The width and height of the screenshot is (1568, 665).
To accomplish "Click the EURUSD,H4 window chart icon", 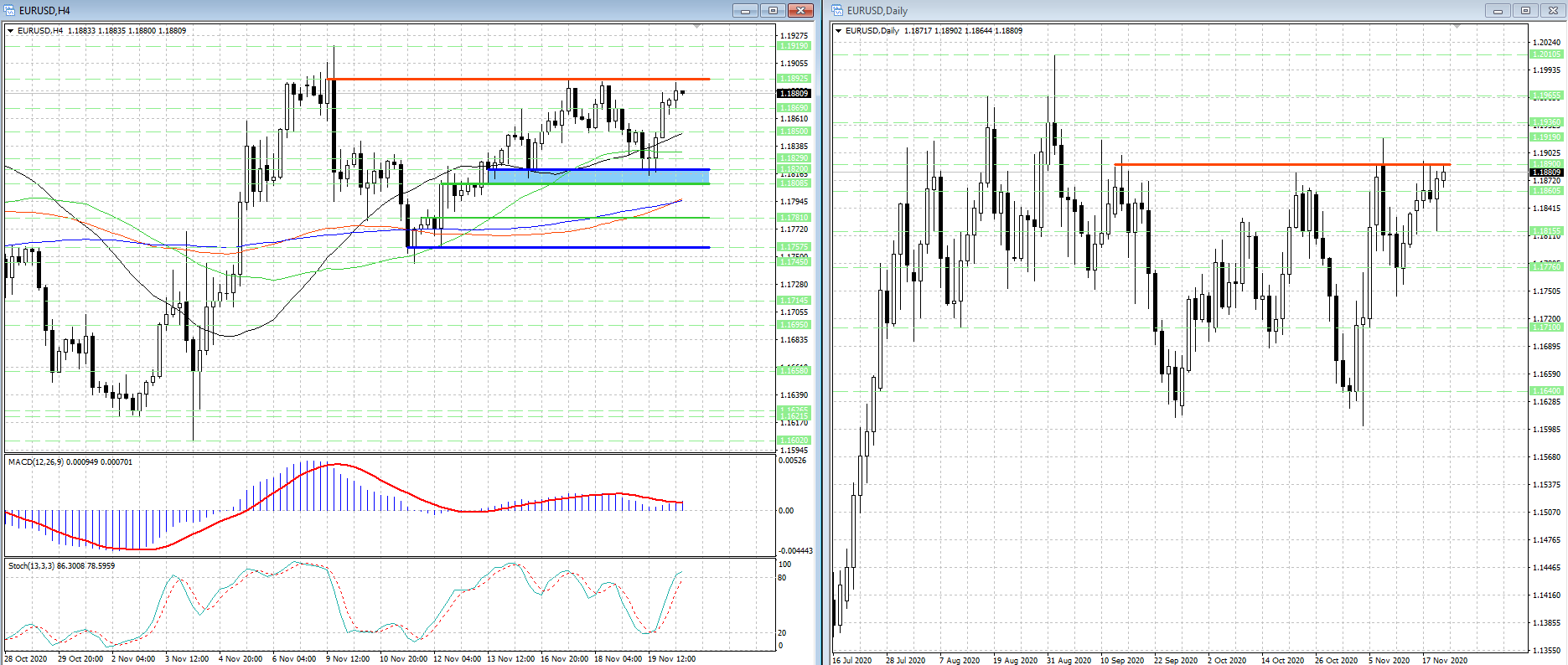I will 9,11.
